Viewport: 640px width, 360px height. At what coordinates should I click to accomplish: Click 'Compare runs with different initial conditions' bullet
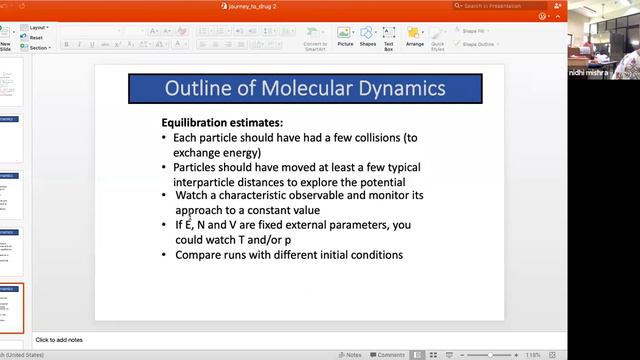point(289,255)
